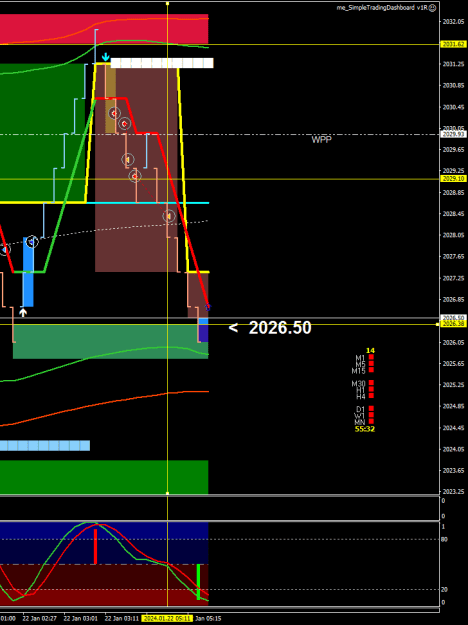Screen dimensions: 468x625
Task: Click the smiley face expert advisor icon
Action: tap(432, 8)
